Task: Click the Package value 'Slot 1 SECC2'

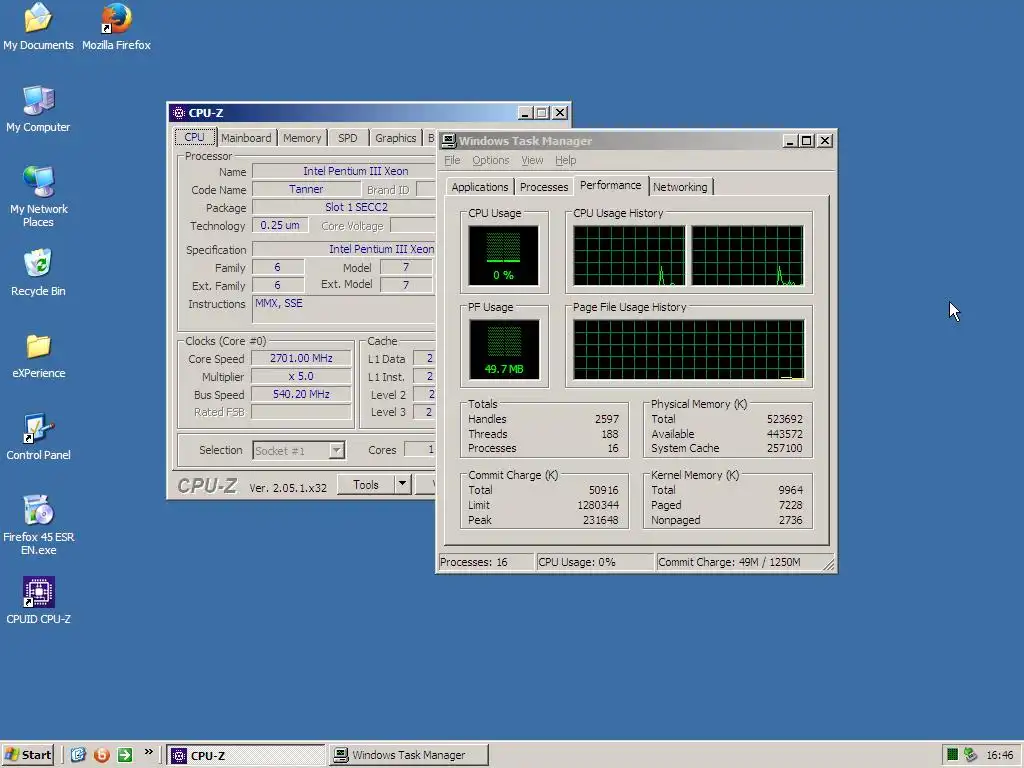Action: (344, 207)
